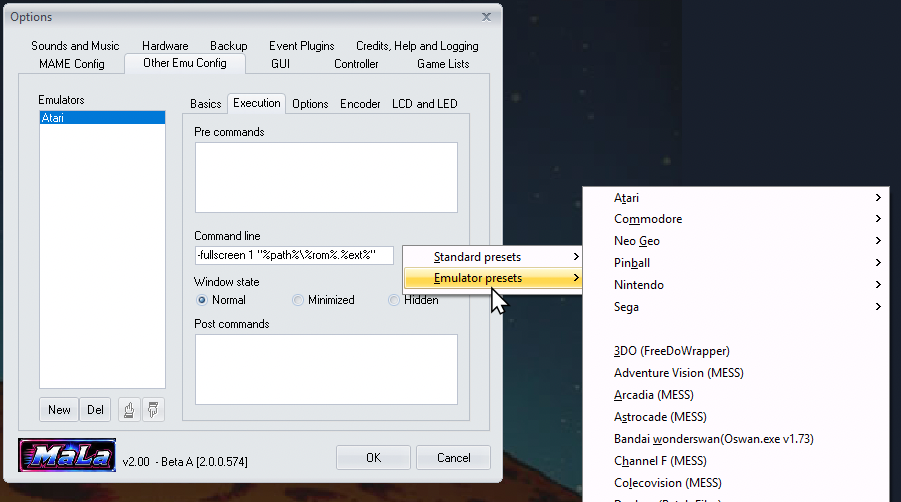The image size is (901, 502).
Task: Click the Cancel button
Action: (453, 458)
